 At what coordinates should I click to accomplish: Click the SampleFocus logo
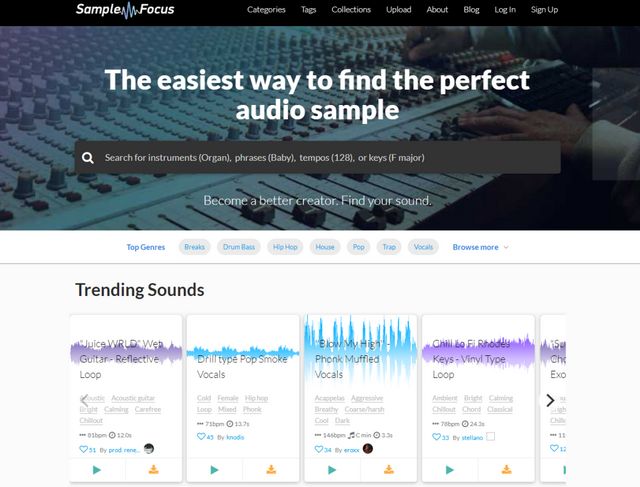(x=125, y=10)
